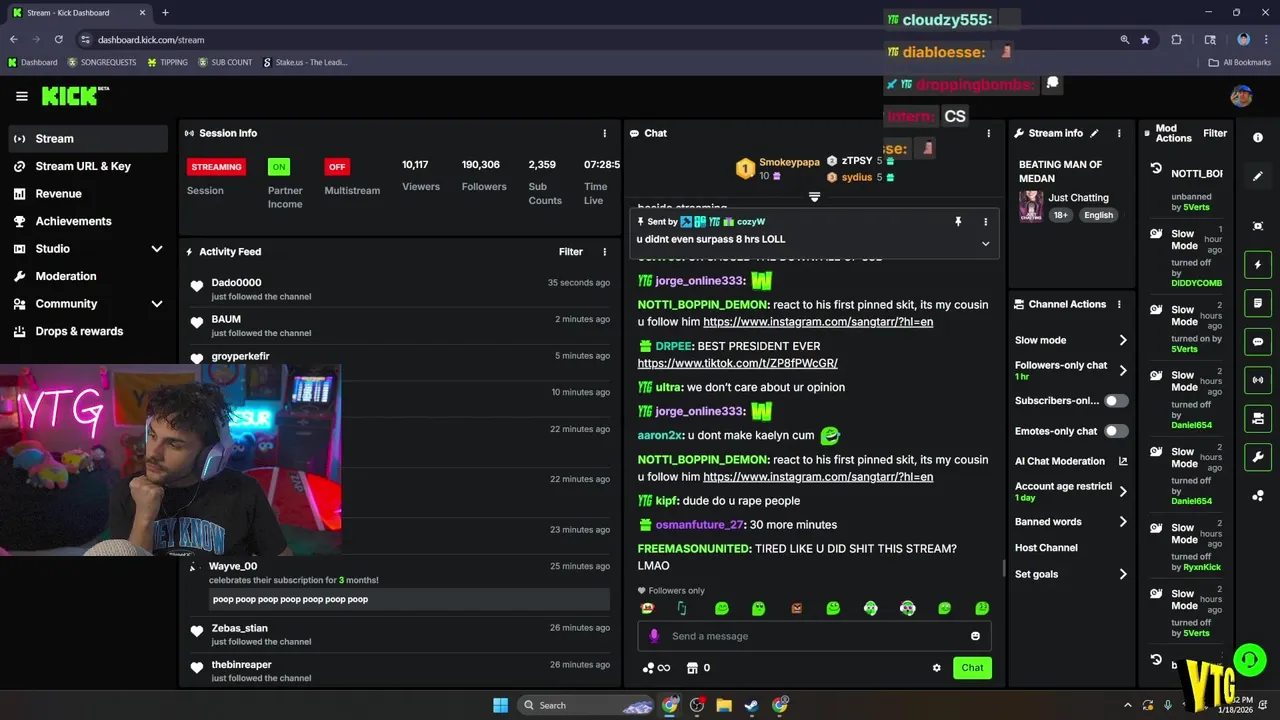Toggle Emotes-only chat switch
The height and width of the screenshot is (720, 1280).
click(x=1116, y=431)
